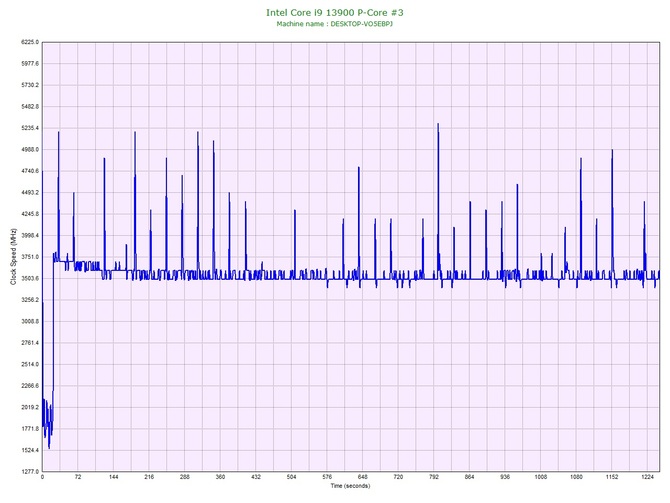The width and height of the screenshot is (670, 503).
Task: Select the 576 seconds x-axis label
Action: coord(327,477)
